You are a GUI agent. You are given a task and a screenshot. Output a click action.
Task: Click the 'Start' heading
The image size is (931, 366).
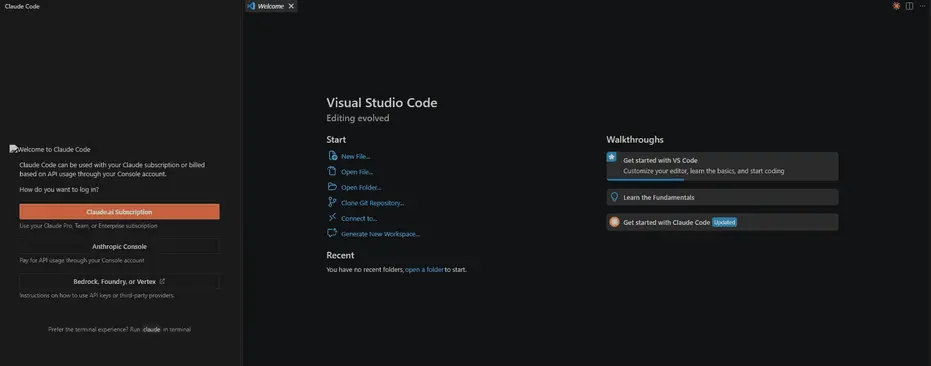tap(336, 140)
